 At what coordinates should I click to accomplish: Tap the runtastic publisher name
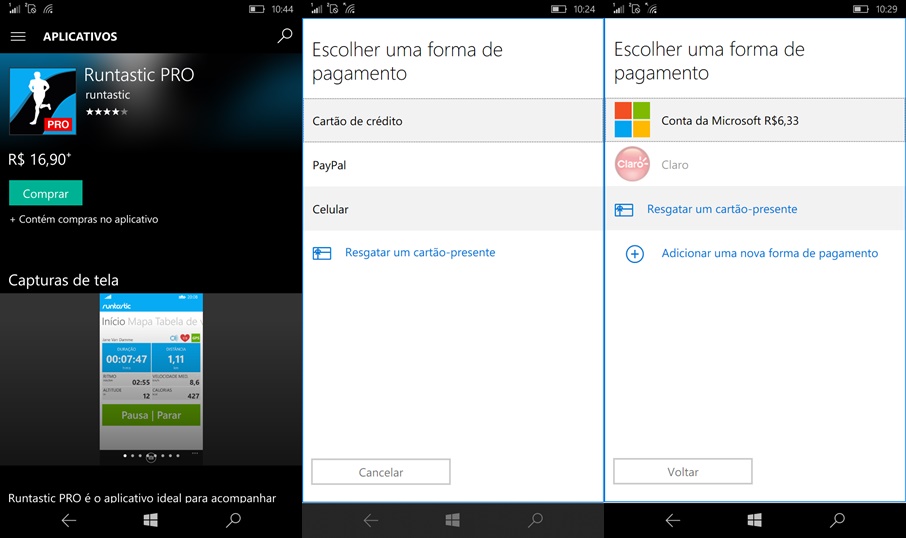tap(107, 95)
